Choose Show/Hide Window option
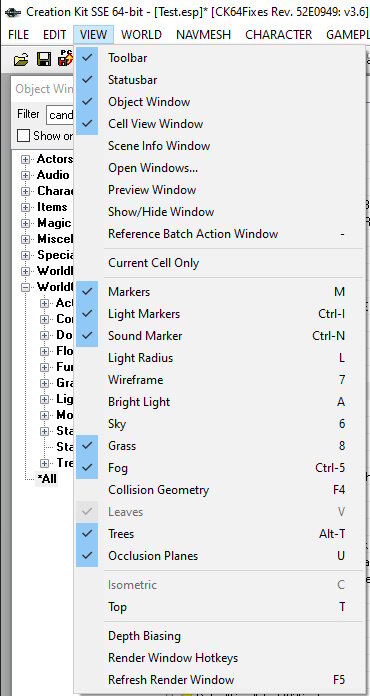Screen dimensions: 370x696 [x=220, y=212]
